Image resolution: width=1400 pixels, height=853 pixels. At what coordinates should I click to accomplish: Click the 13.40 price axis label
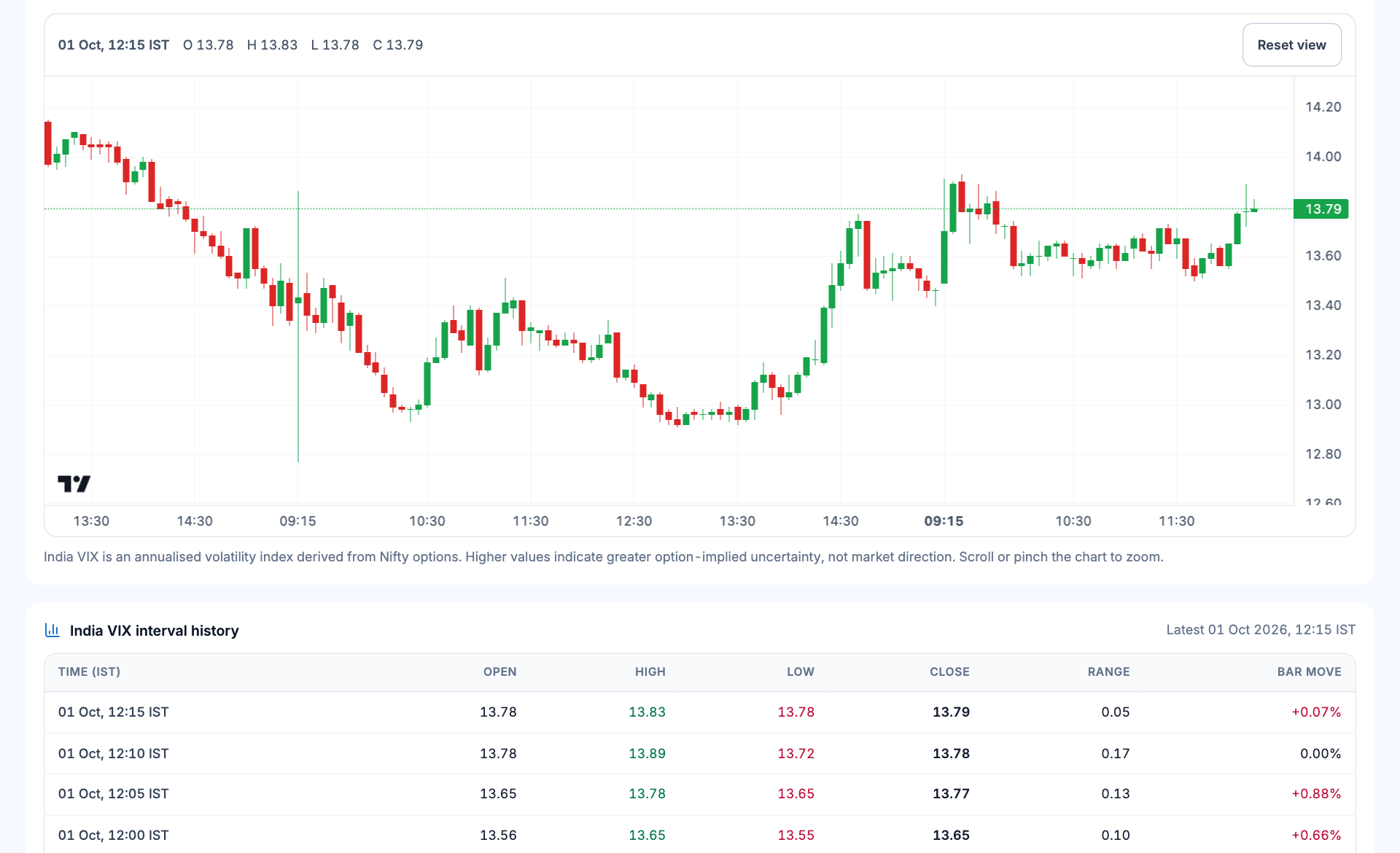coord(1323,305)
